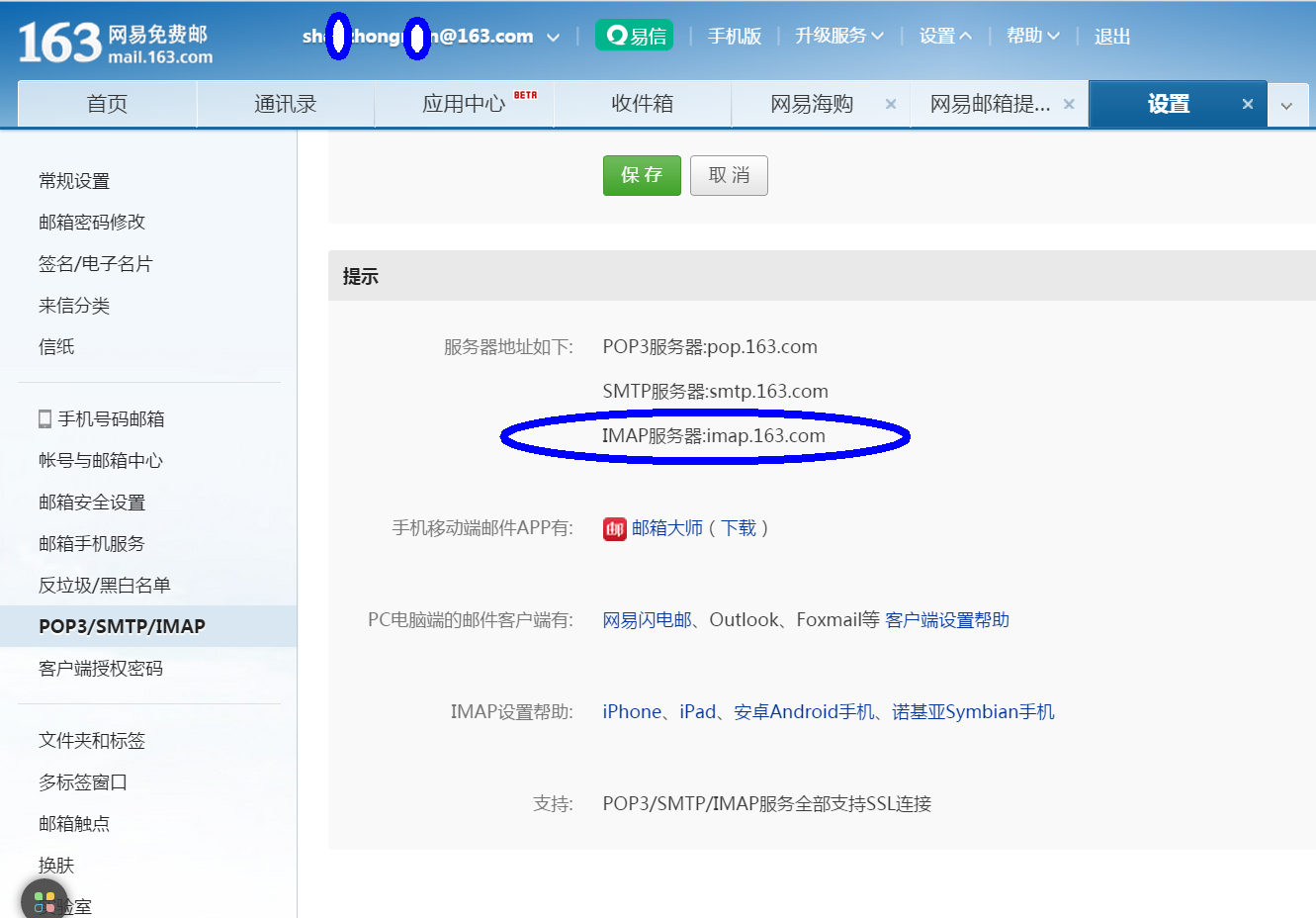
Task: Open the 应用中心 tab
Action: click(x=464, y=104)
